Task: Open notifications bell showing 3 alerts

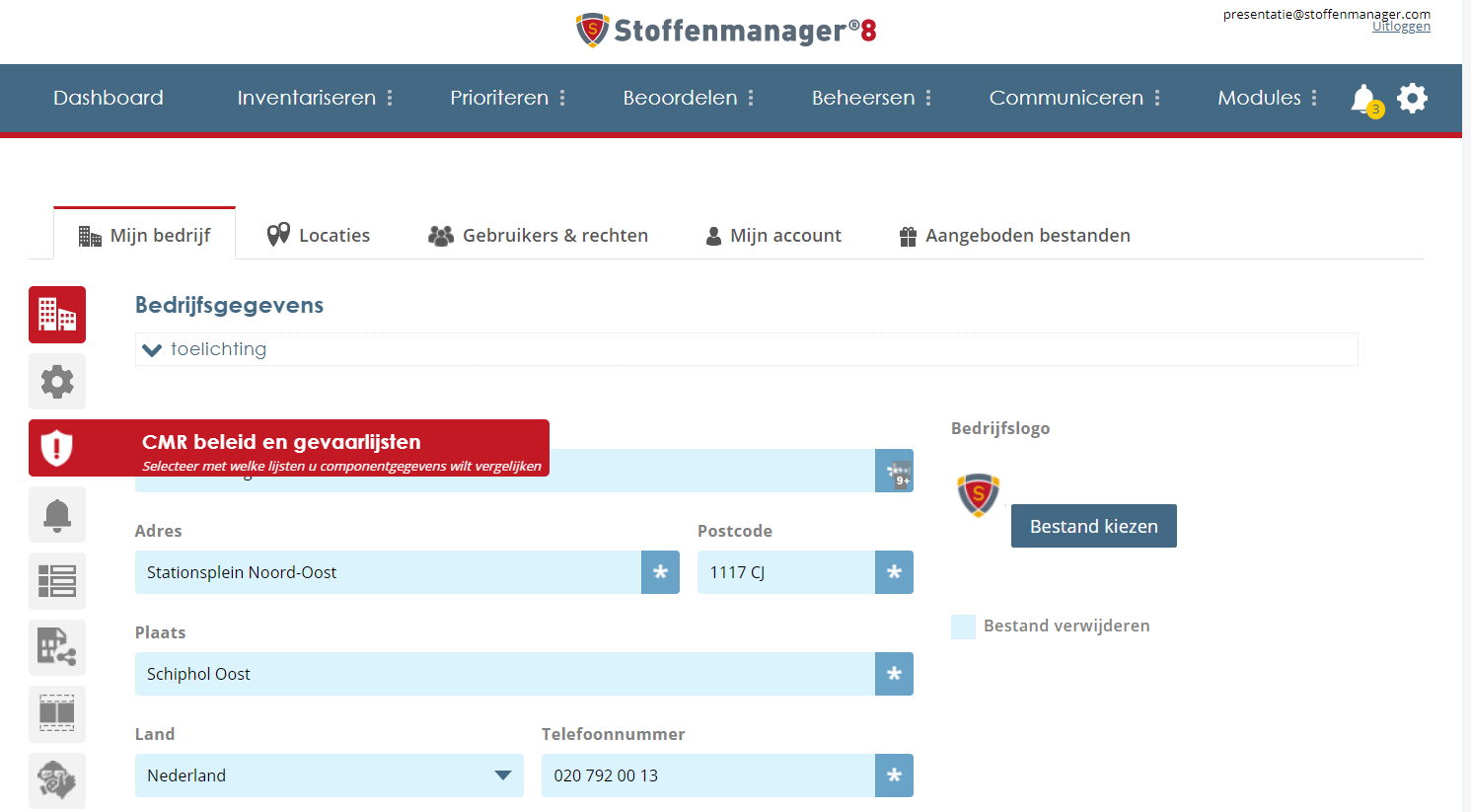Action: click(1362, 98)
